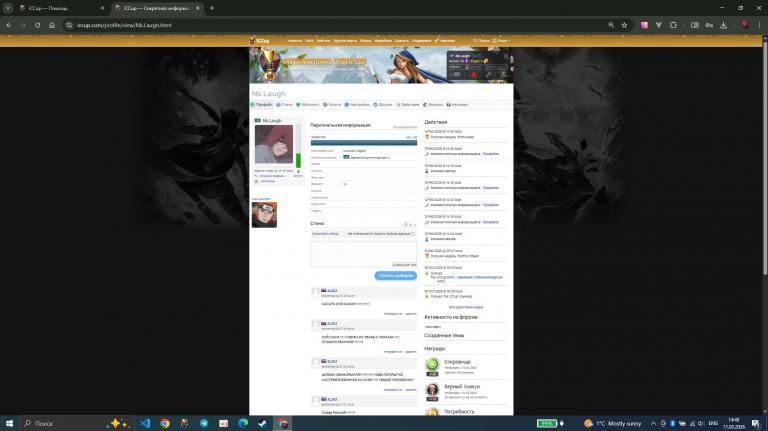Open the 'Поддержка' navigation menu item
The image size is (768, 431).
coord(422,41)
